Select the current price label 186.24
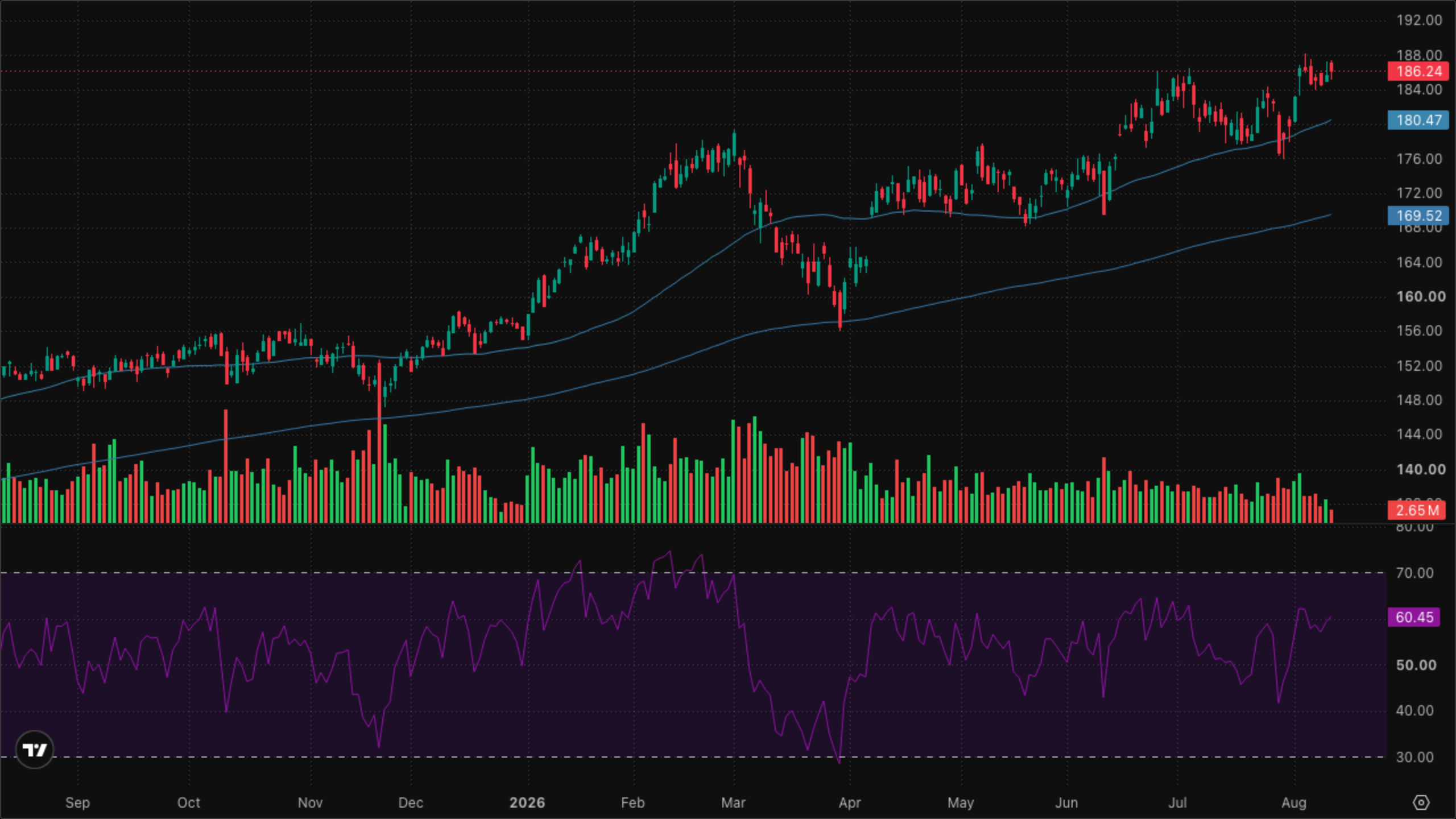 point(1418,71)
